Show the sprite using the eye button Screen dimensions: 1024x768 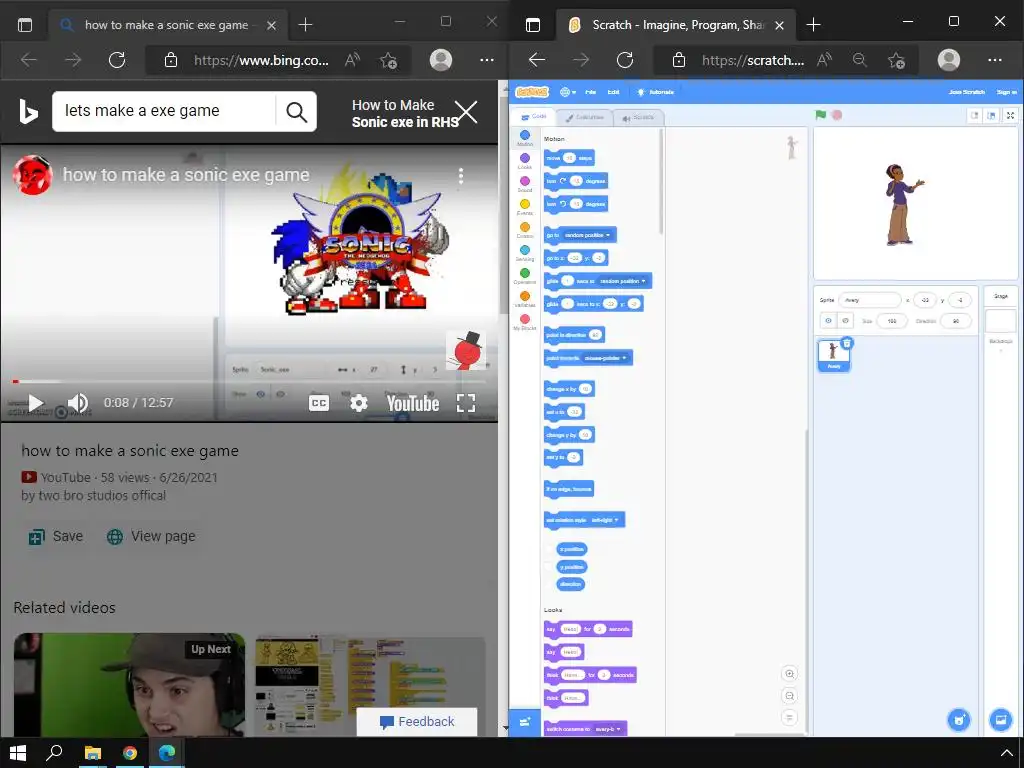click(x=829, y=321)
